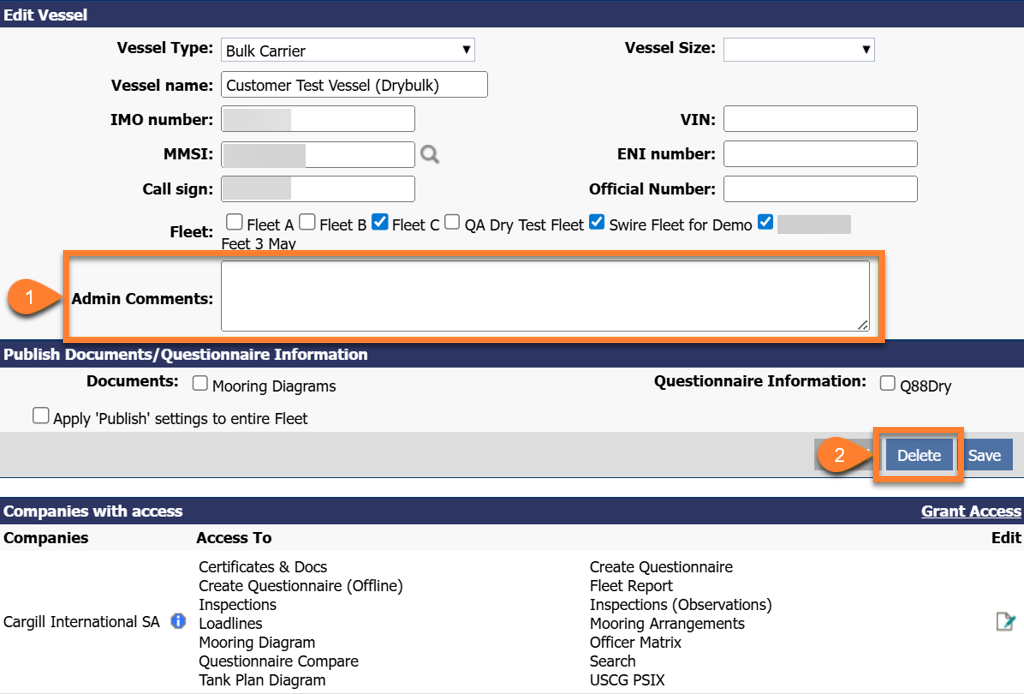Focus the VIN text field
This screenshot has height=694, width=1024.
820,119
